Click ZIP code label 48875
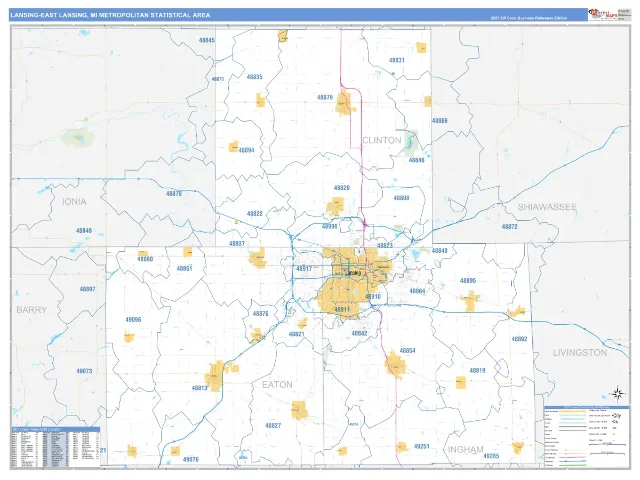This screenshot has width=640, height=480. (174, 193)
